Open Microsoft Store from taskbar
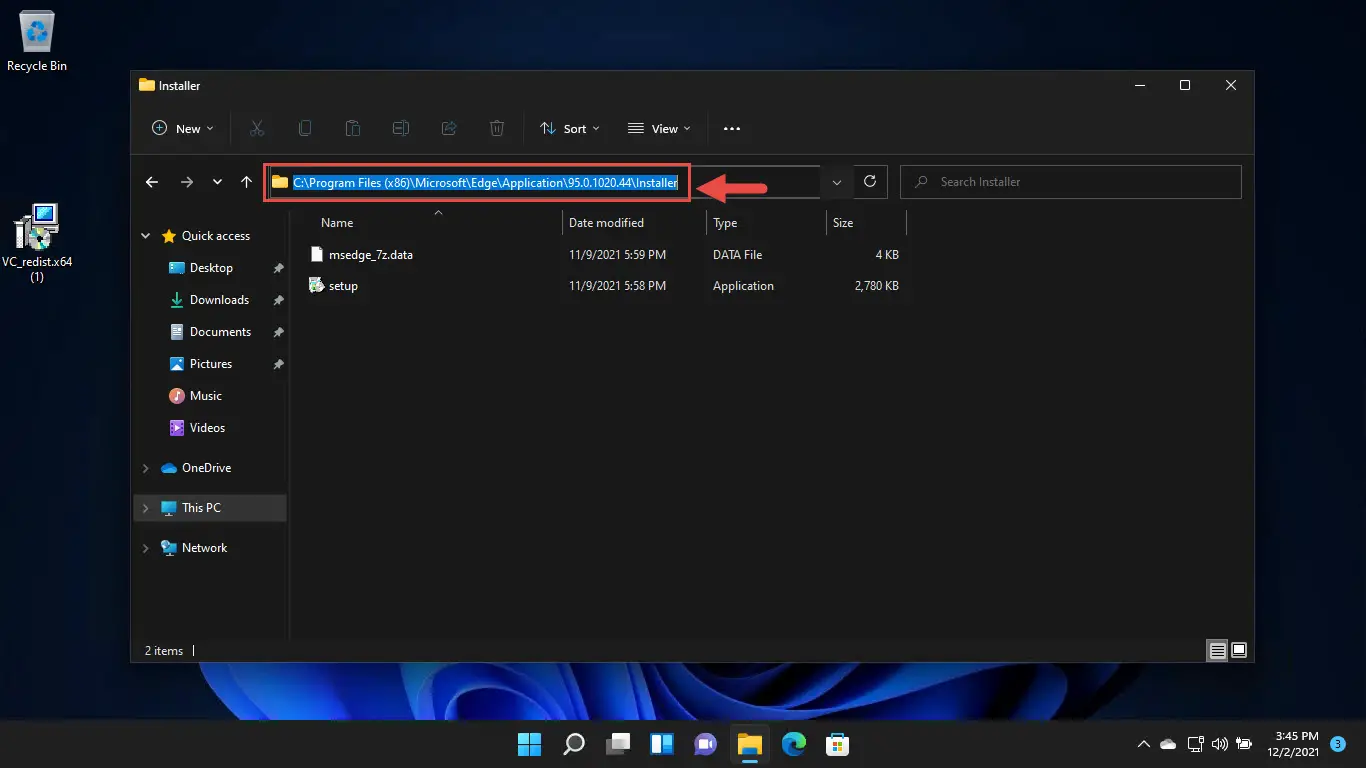Viewport: 1366px width, 768px height. [838, 744]
